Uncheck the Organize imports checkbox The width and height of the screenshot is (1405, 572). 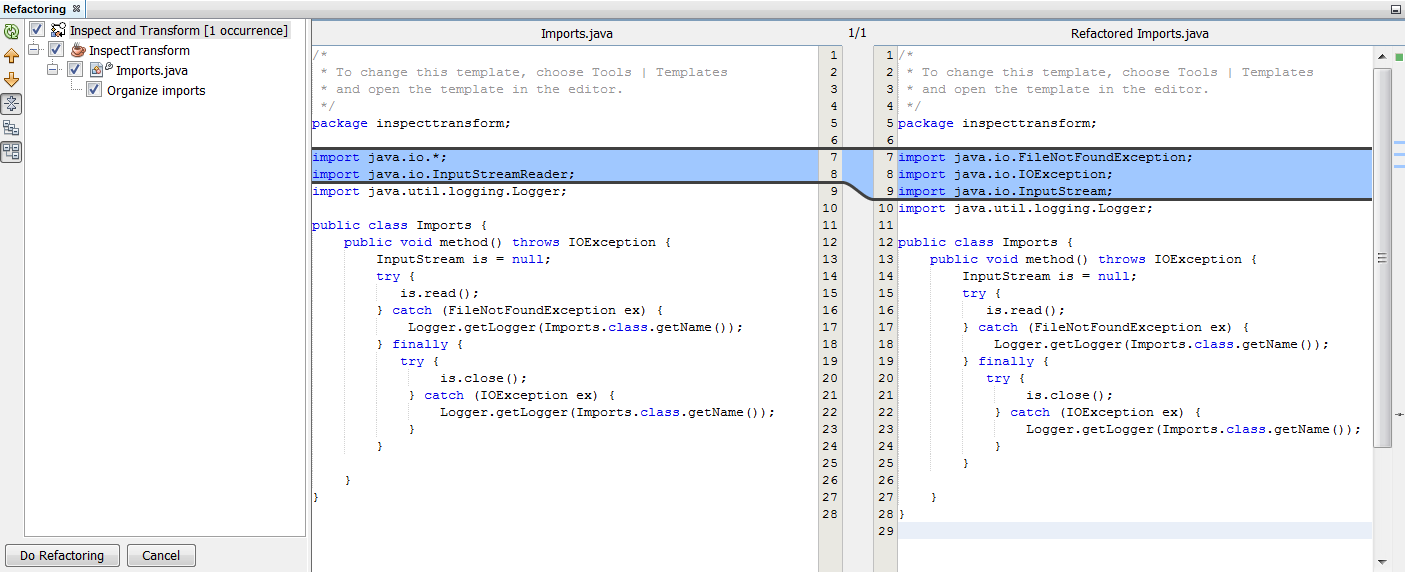point(94,90)
